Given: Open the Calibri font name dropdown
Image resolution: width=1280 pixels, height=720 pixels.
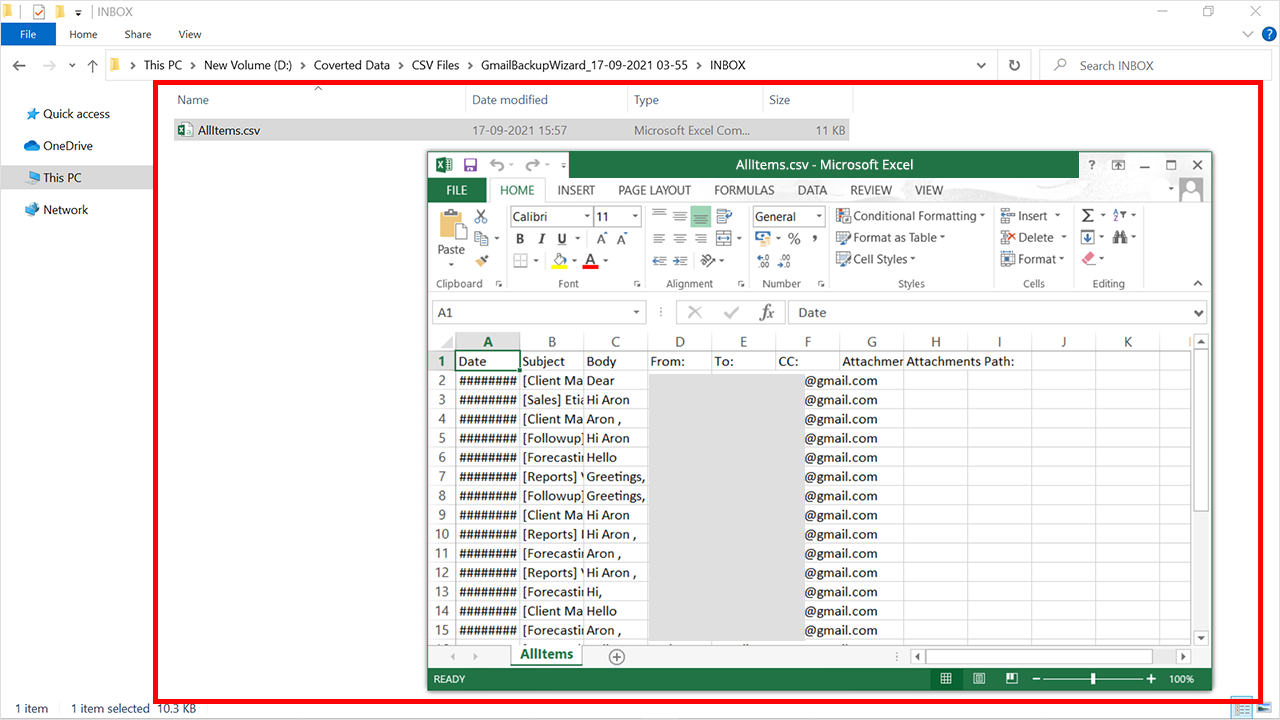Looking at the screenshot, I should (586, 217).
